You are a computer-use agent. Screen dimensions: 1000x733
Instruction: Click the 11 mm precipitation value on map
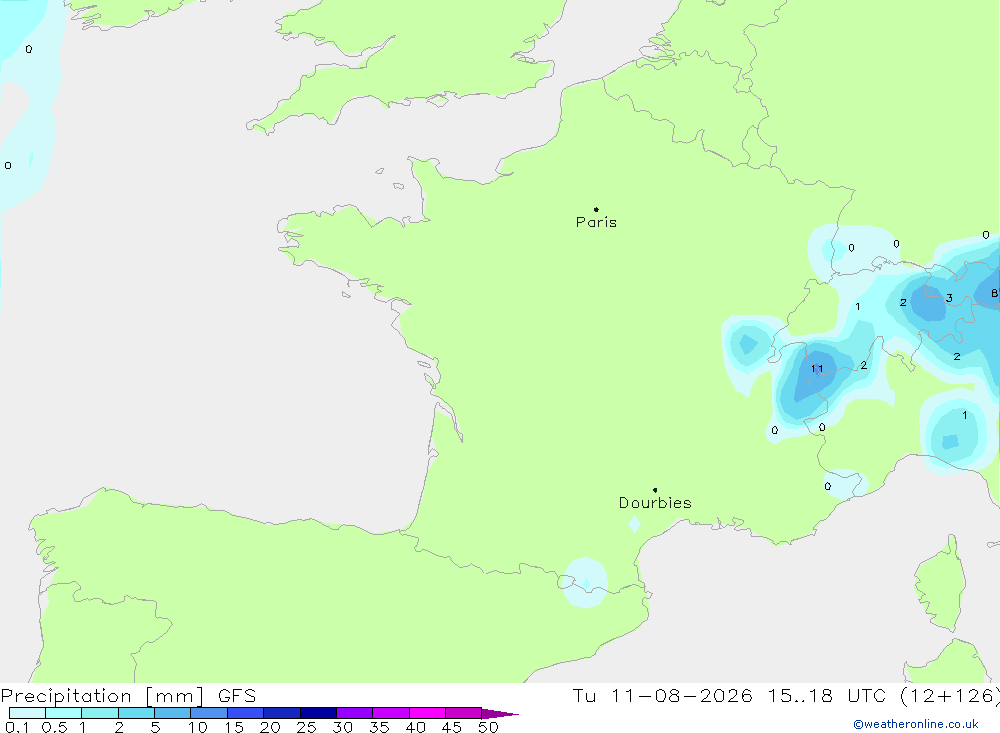point(817,369)
